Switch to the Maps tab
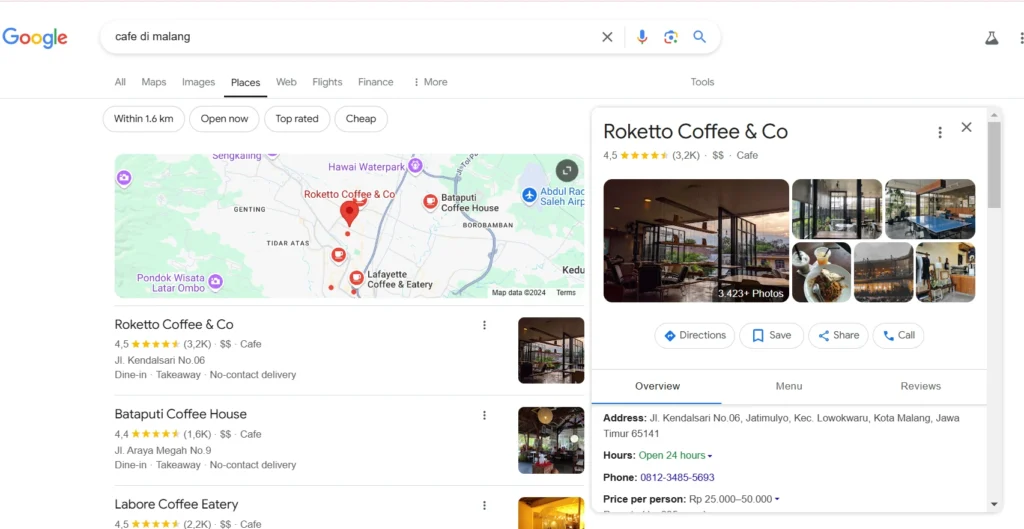Viewport: 1024px width, 529px height. pyautogui.click(x=154, y=82)
